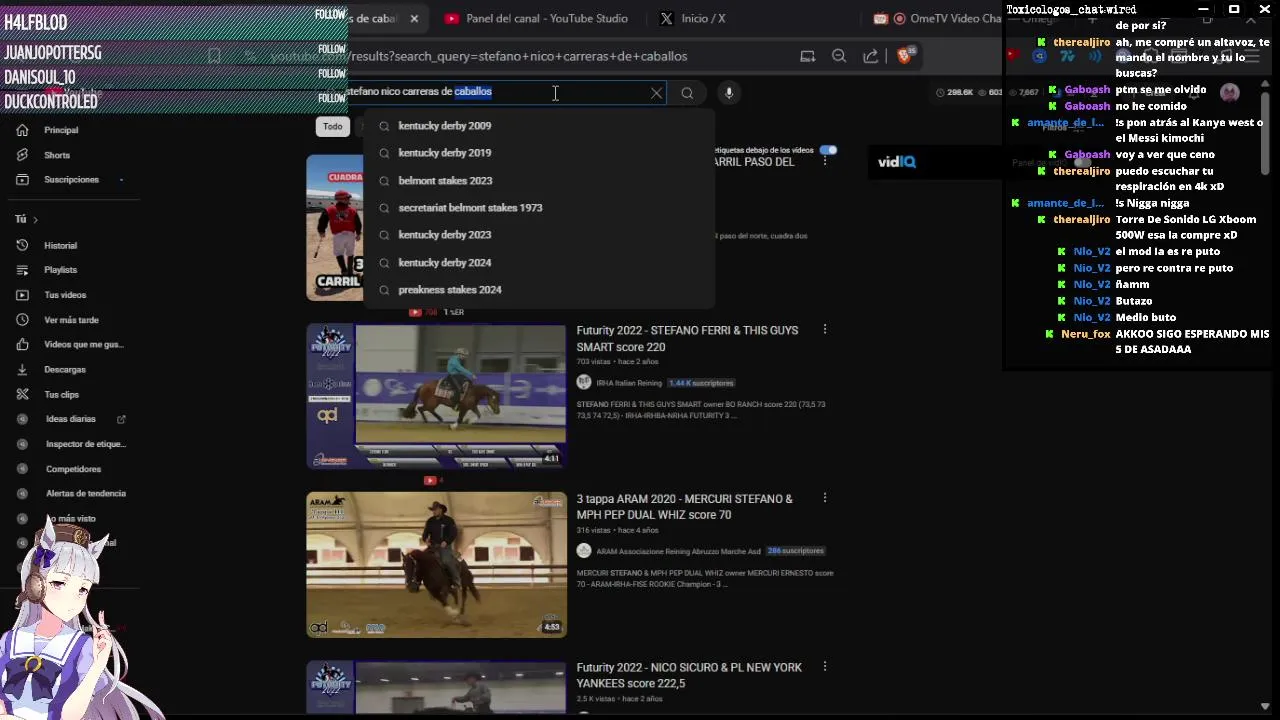Close the first YouTube browser tab

(x=414, y=18)
